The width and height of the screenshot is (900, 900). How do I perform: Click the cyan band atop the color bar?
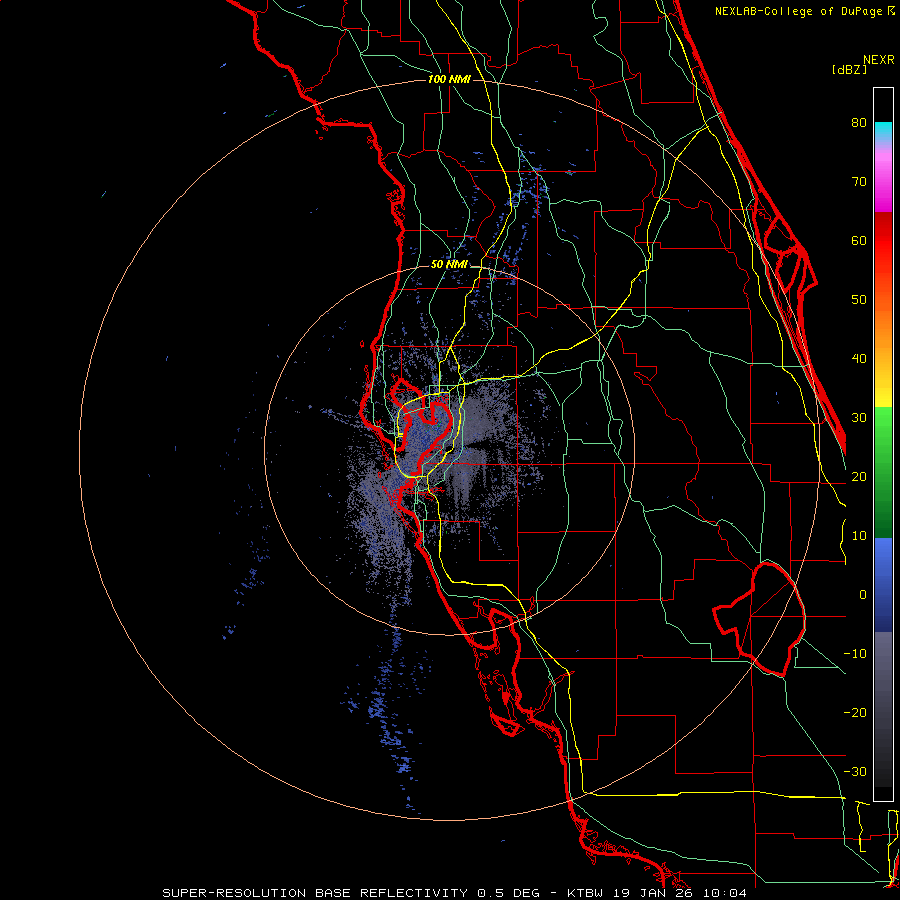coord(883,131)
